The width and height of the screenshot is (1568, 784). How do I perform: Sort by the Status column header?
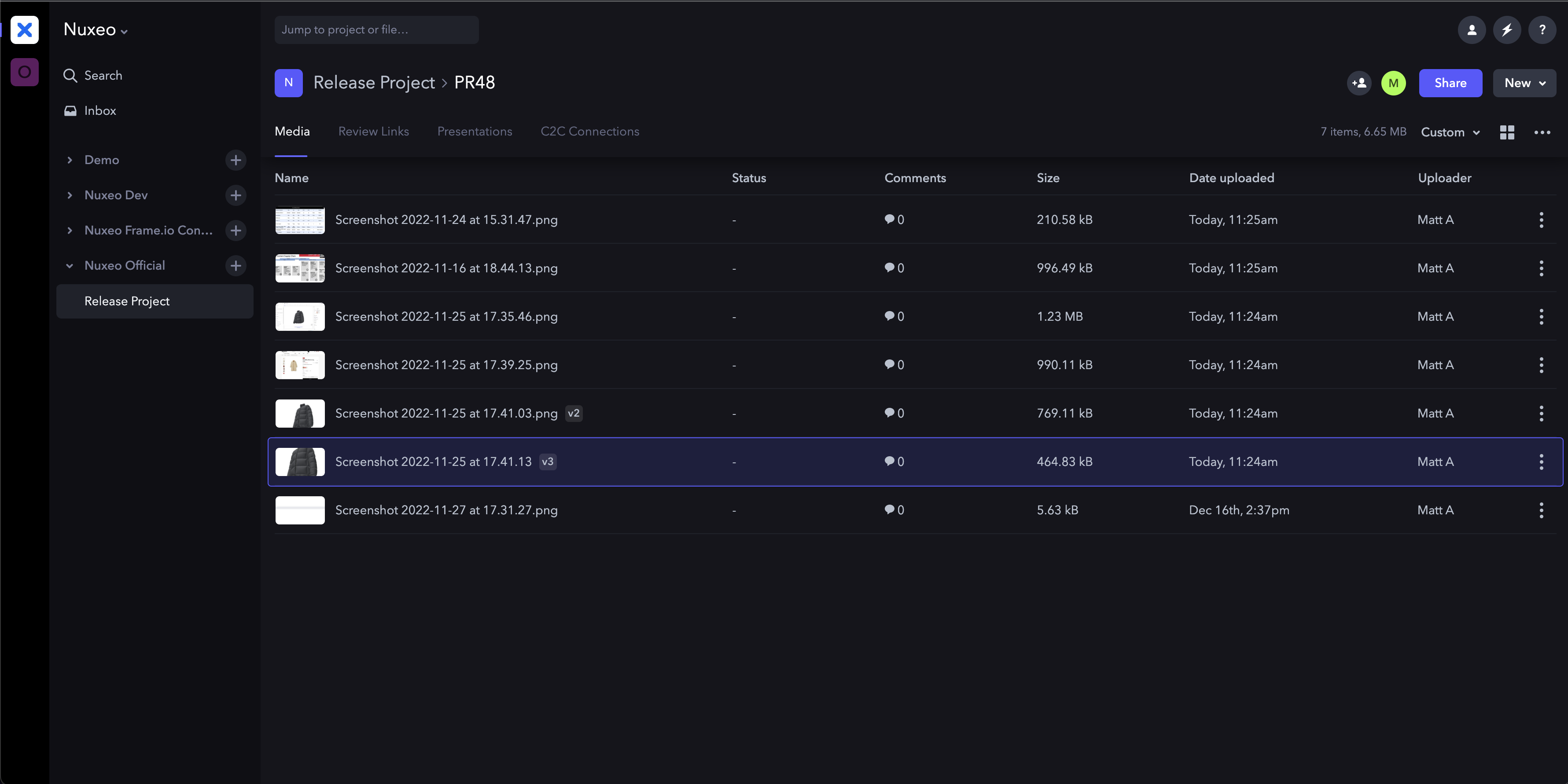(x=749, y=178)
